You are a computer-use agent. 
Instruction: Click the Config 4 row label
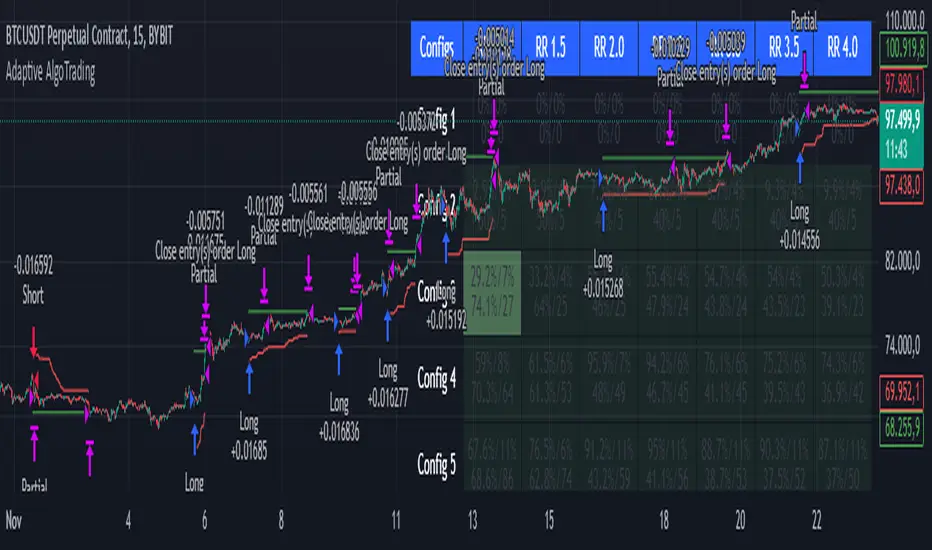pyautogui.click(x=436, y=378)
